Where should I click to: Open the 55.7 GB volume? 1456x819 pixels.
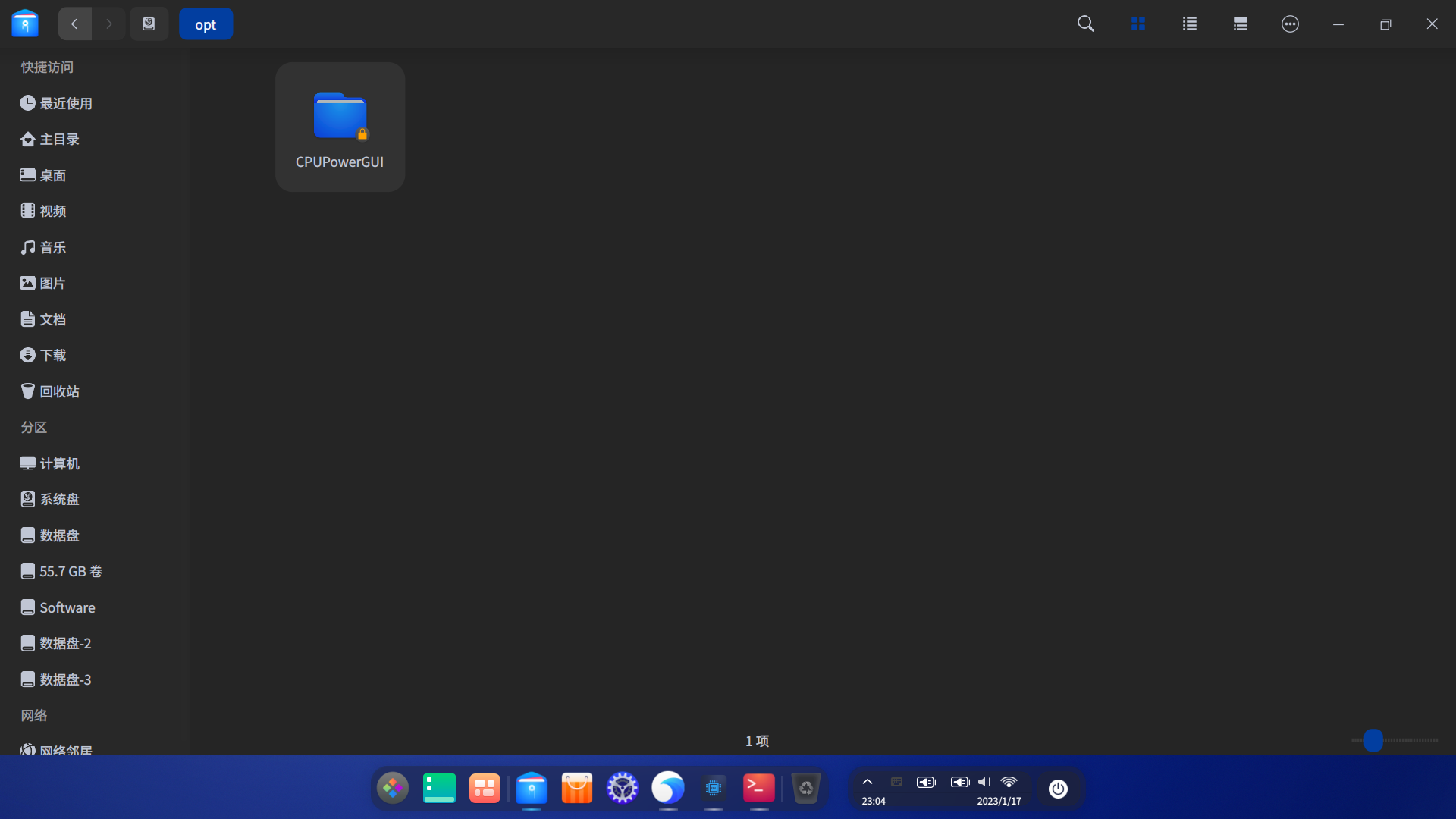pyautogui.click(x=71, y=572)
